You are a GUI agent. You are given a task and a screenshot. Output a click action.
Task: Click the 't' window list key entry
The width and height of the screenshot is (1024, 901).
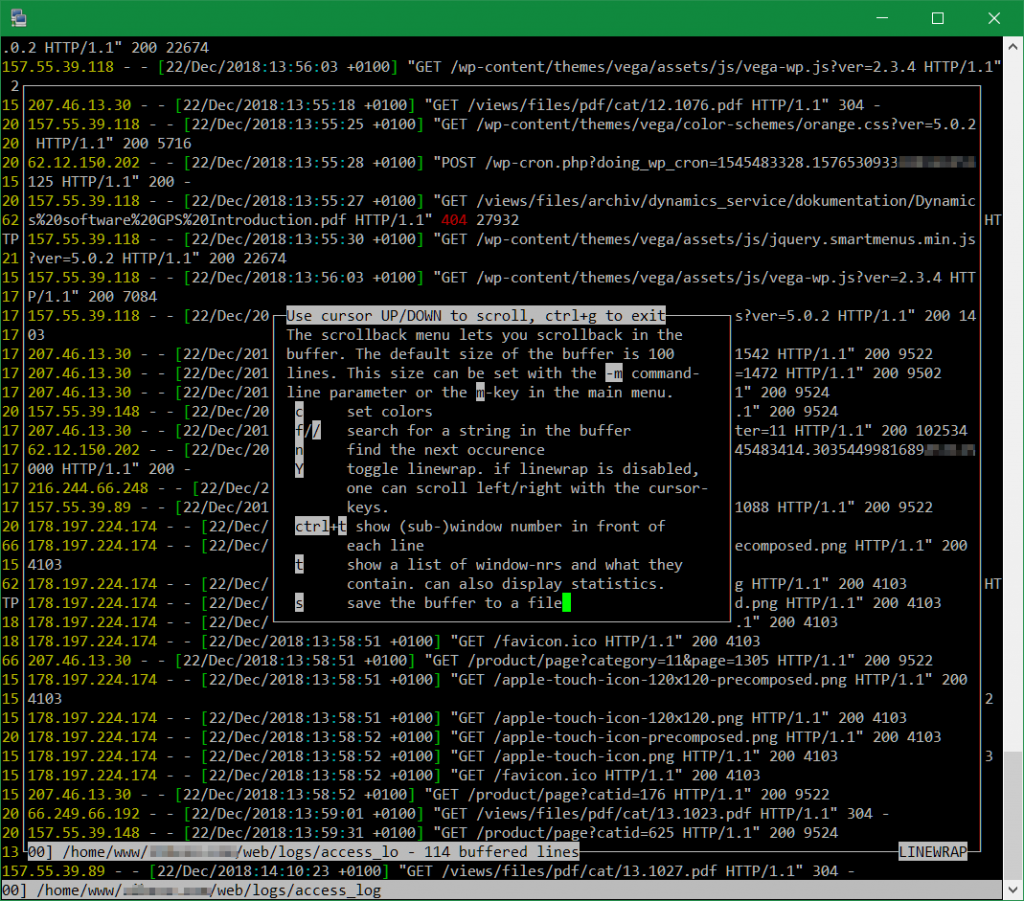299,565
